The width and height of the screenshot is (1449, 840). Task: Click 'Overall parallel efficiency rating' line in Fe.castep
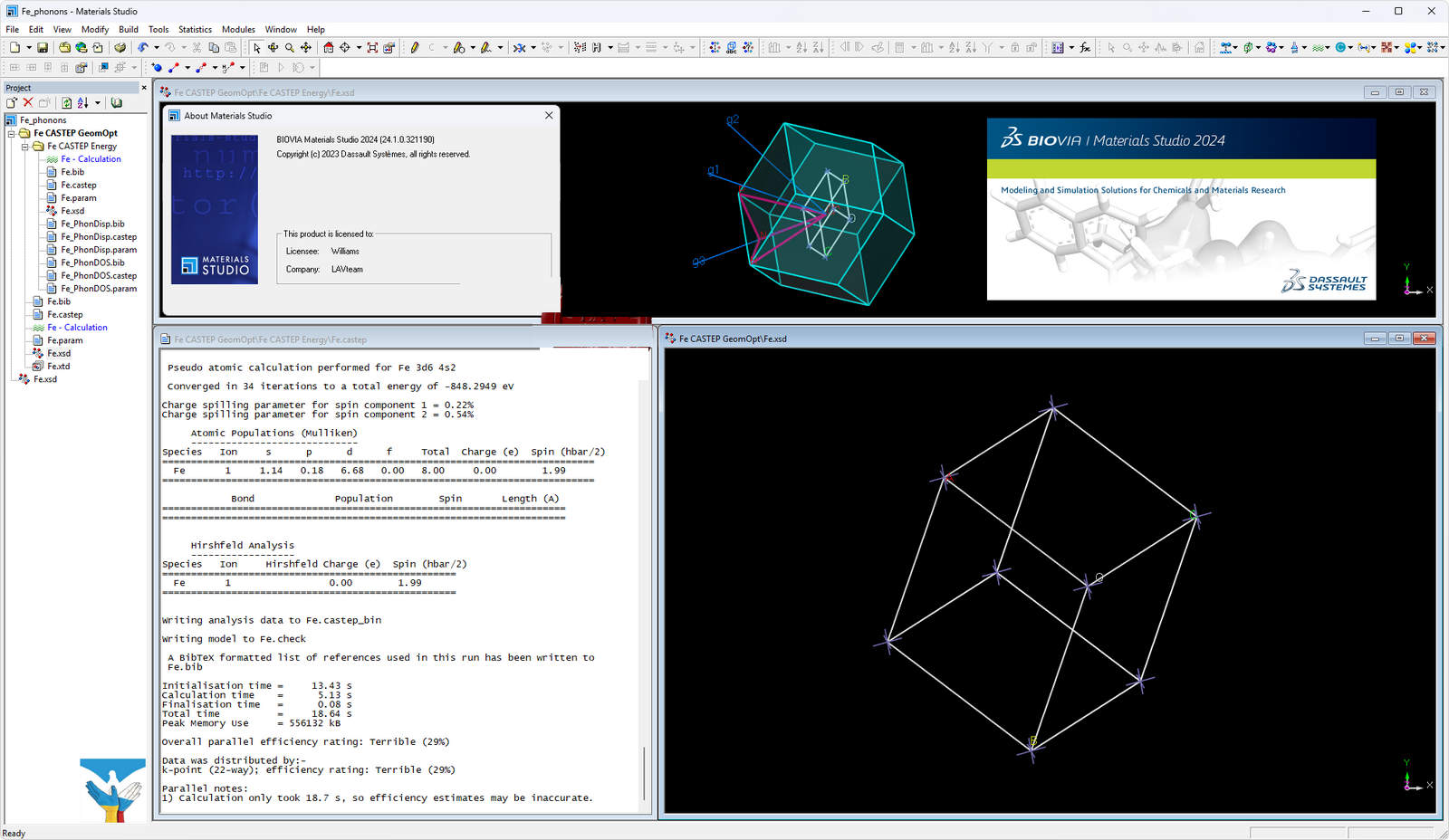coord(305,741)
